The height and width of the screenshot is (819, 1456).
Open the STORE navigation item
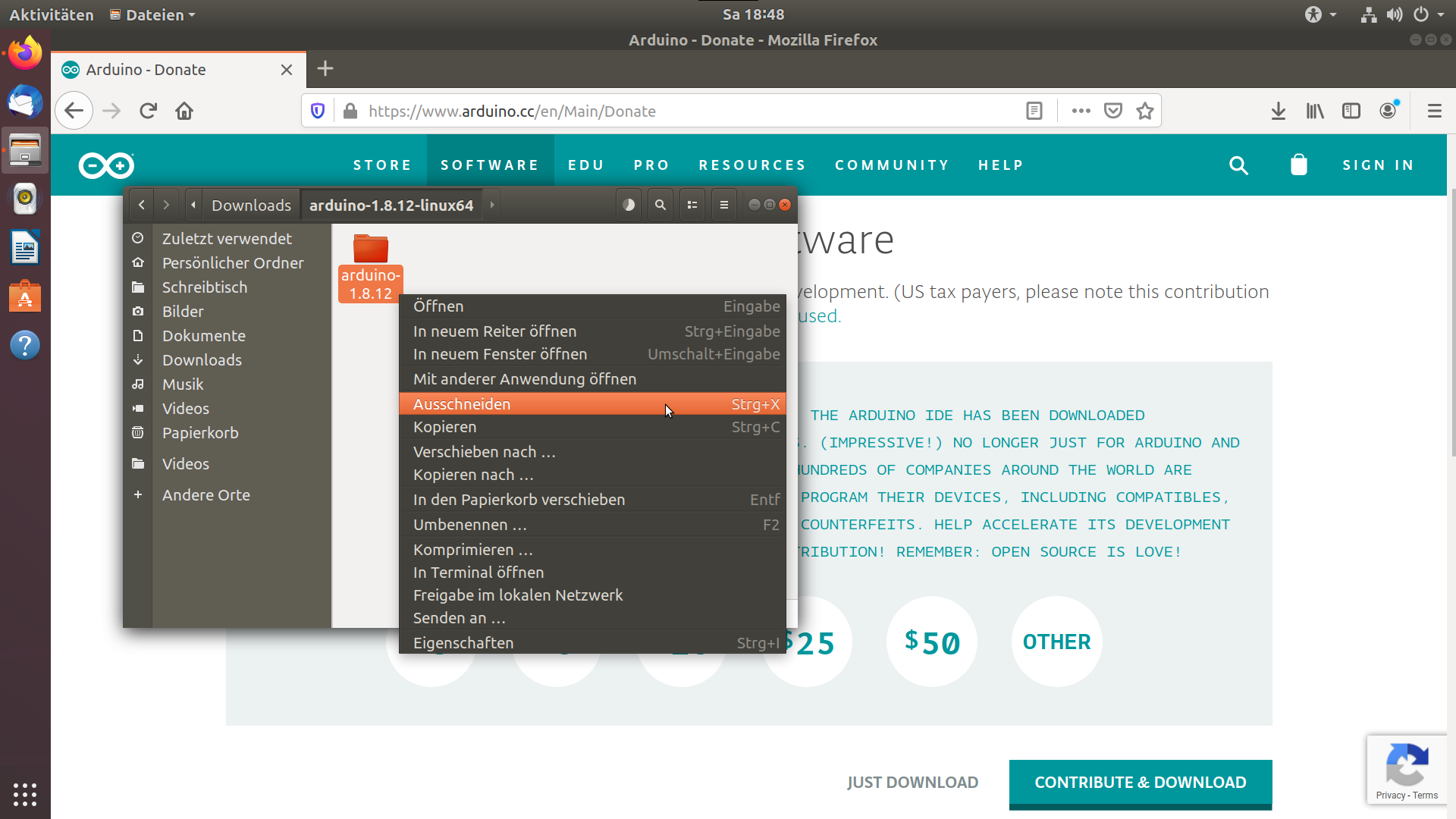coord(382,165)
